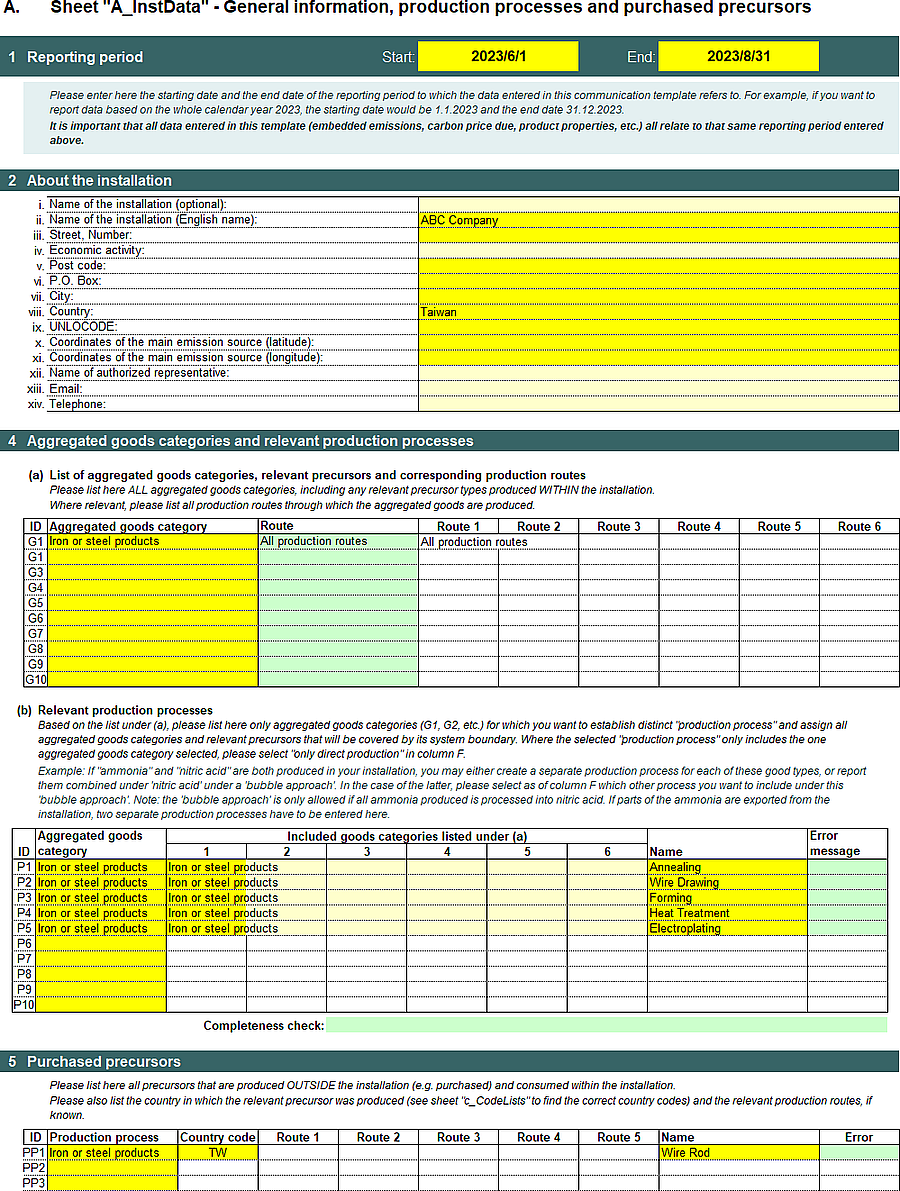Click the 'Forming' process name cell
900x1191 pixels.
click(728, 898)
